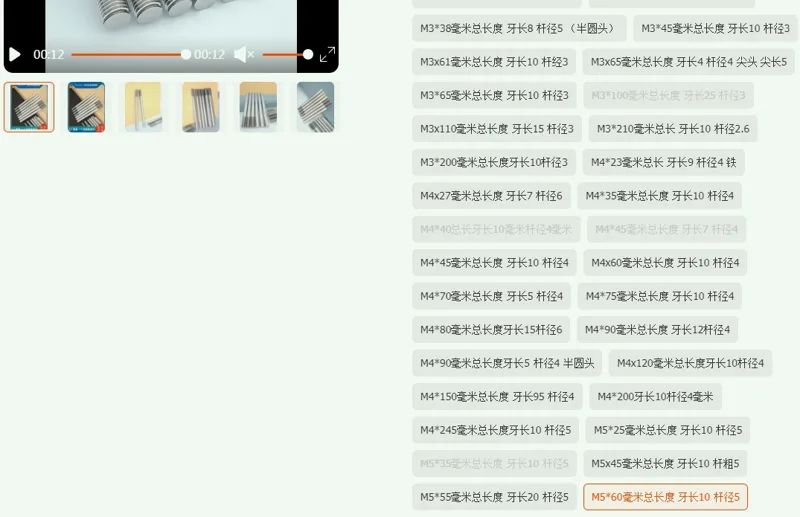Unmute the video with the speaker icon
The height and width of the screenshot is (517, 800).
(244, 54)
